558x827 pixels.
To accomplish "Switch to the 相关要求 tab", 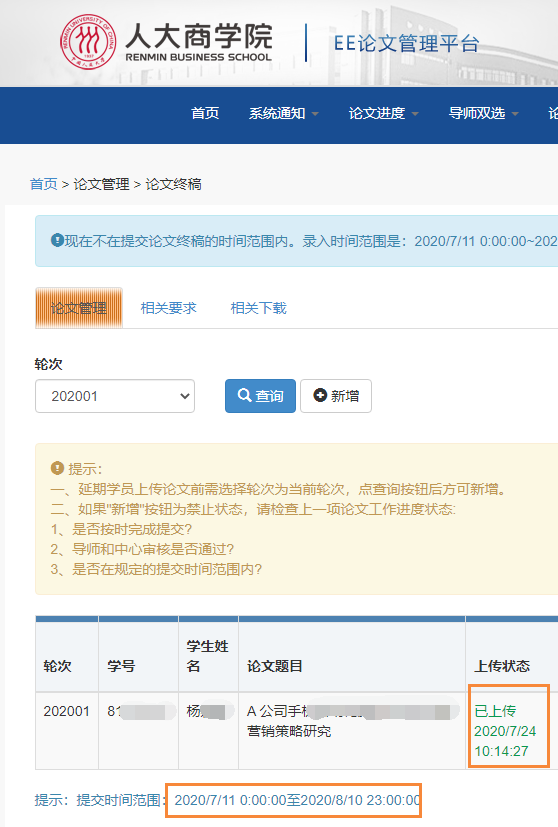I will 168,308.
